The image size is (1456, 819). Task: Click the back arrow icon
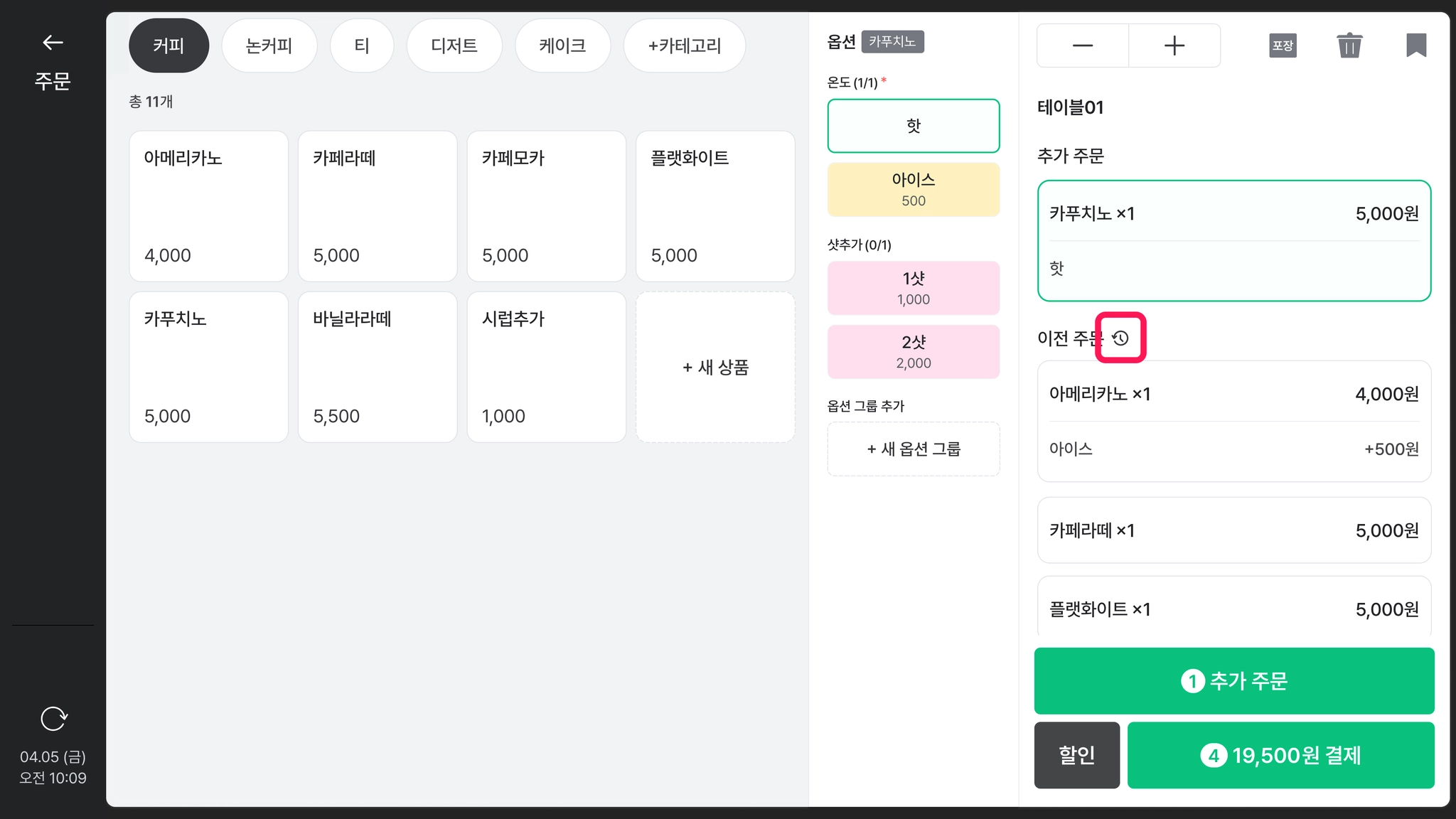click(x=53, y=43)
